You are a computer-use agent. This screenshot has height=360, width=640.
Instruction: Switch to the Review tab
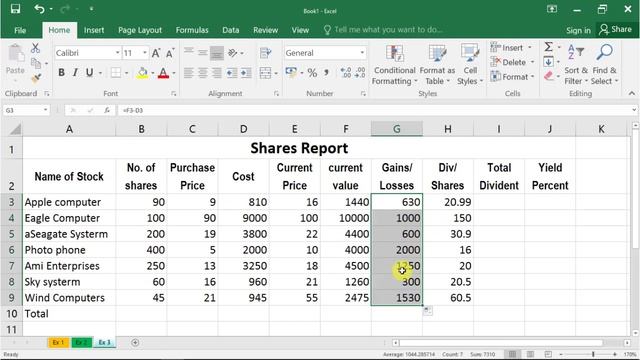(265, 30)
